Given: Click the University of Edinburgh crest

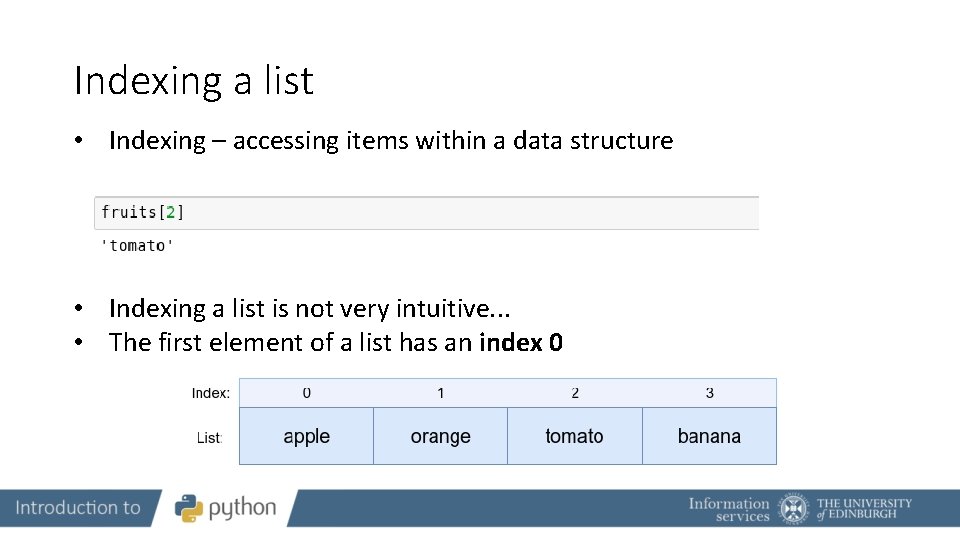Looking at the screenshot, I should (794, 509).
